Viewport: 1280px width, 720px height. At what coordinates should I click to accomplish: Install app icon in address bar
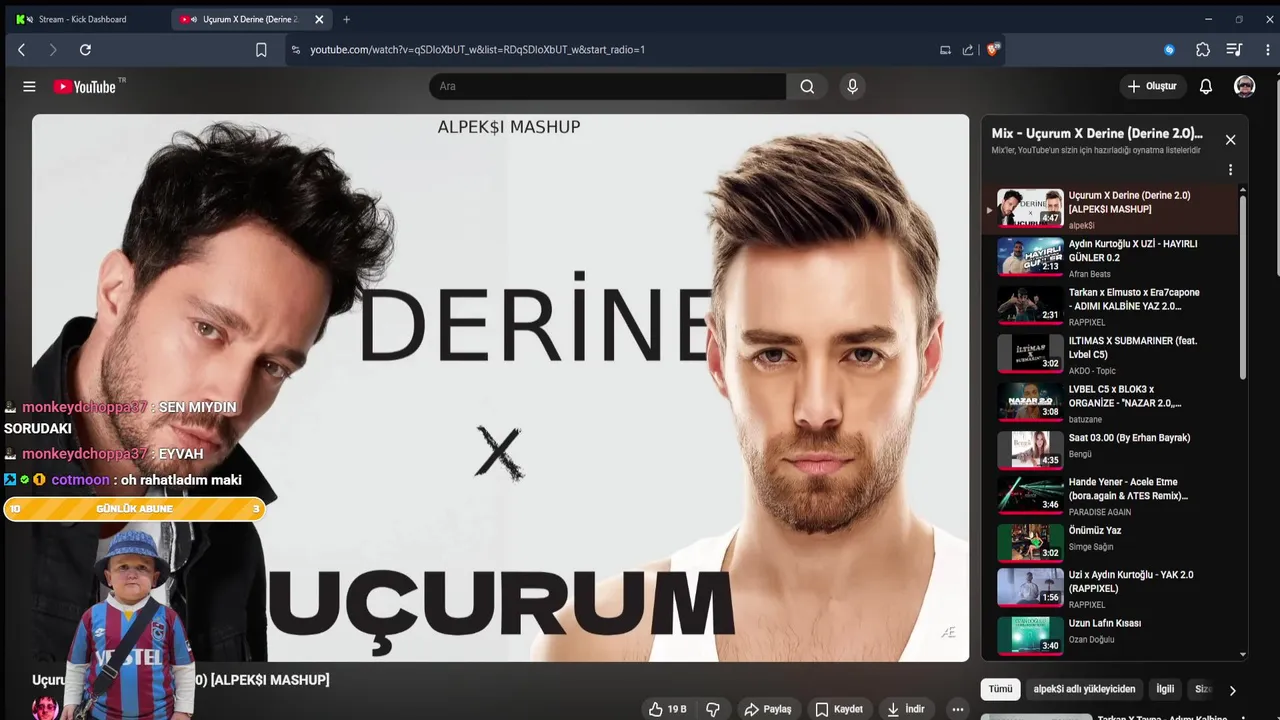tap(945, 49)
